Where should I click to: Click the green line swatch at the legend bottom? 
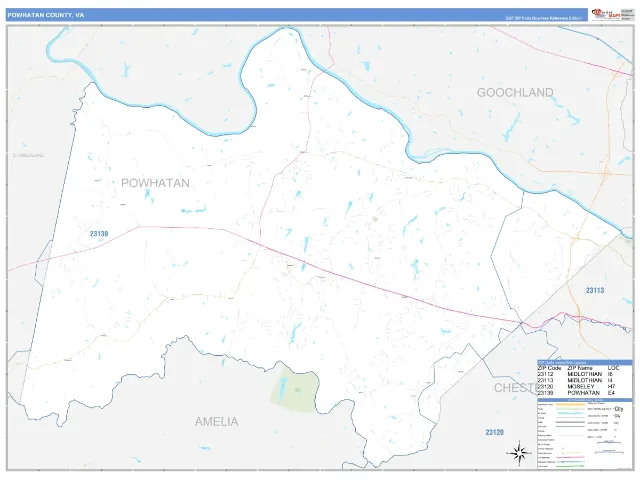tap(570, 466)
